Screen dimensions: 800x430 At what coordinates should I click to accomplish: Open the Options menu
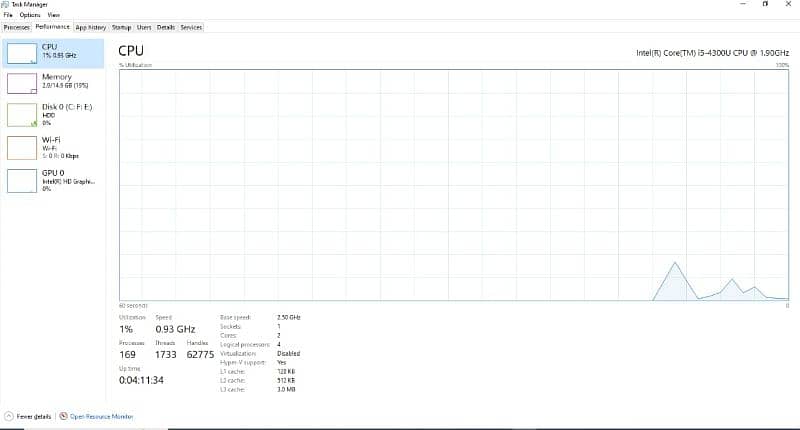(30, 15)
